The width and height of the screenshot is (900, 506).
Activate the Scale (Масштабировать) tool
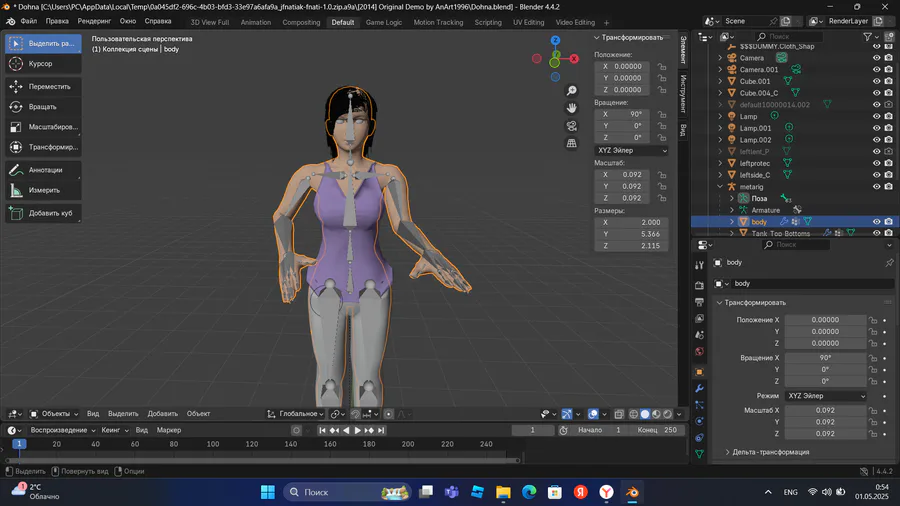pyautogui.click(x=43, y=127)
